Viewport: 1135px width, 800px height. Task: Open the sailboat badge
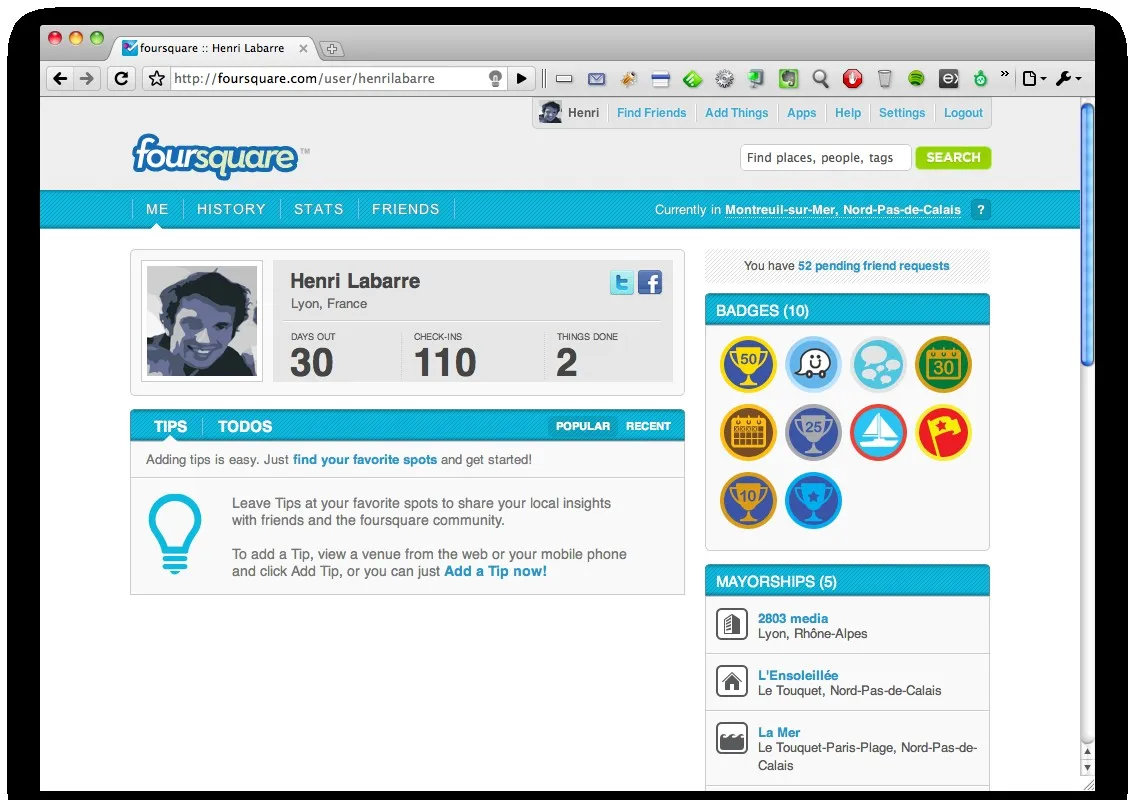tap(878, 432)
